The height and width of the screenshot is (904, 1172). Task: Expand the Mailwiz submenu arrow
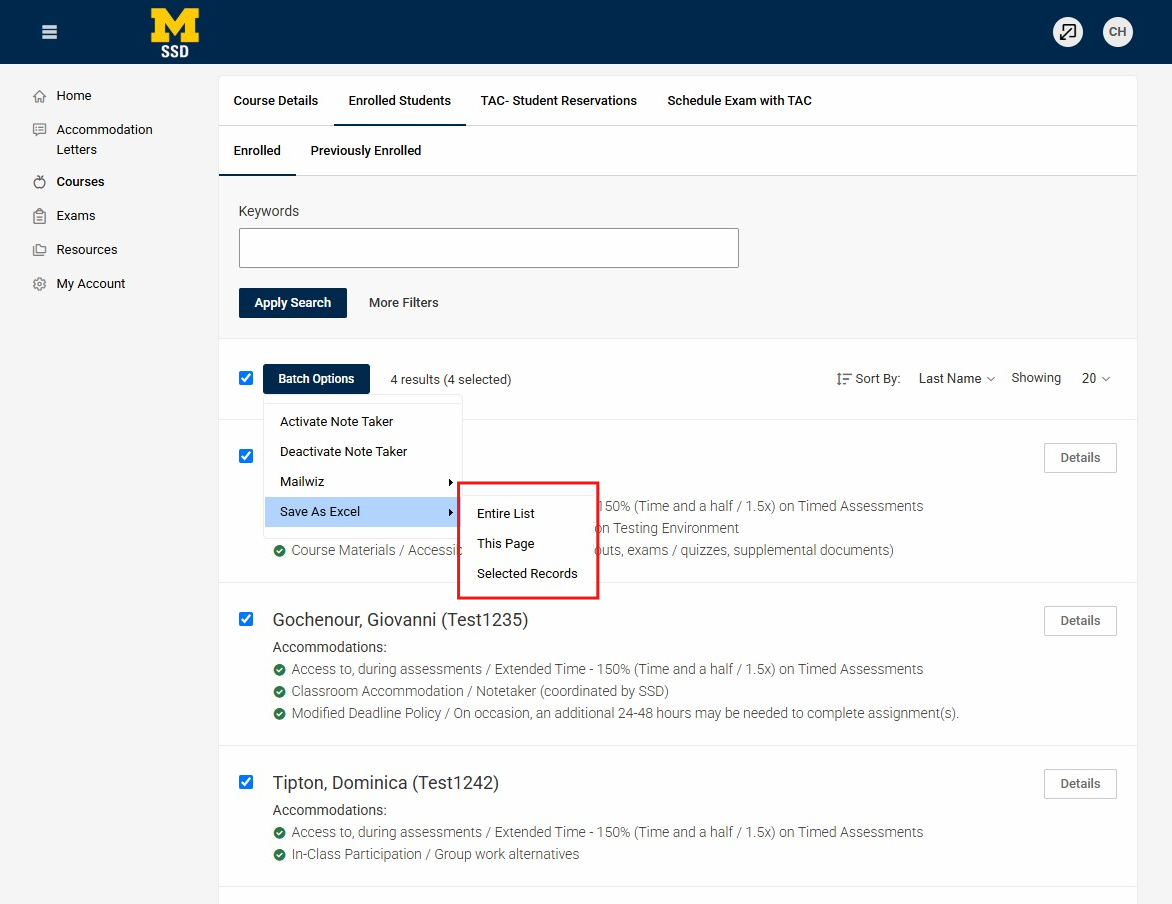451,482
